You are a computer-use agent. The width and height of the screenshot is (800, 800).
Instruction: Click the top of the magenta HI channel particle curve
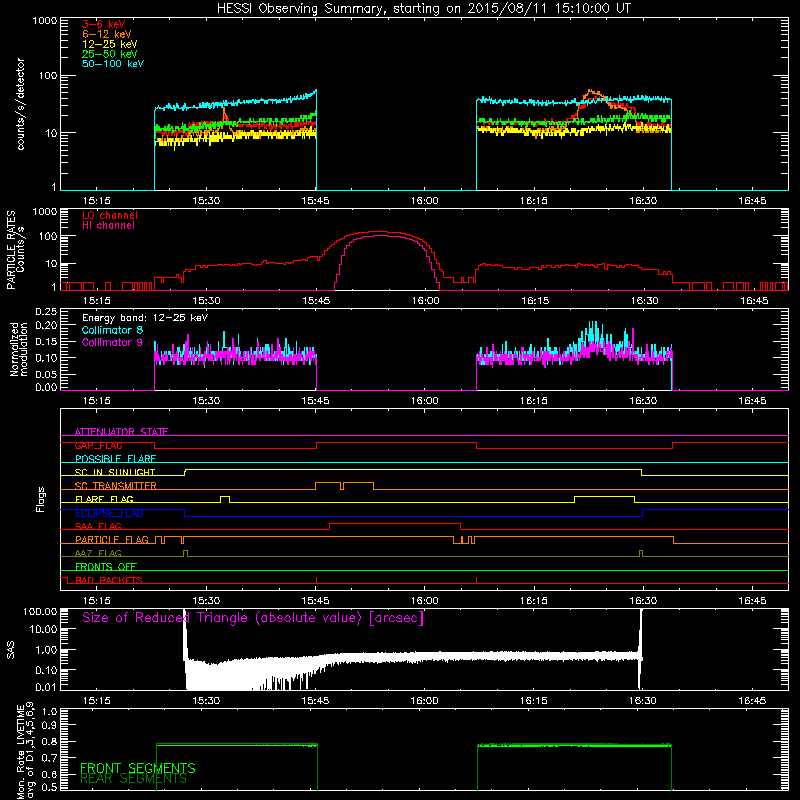click(x=380, y=235)
